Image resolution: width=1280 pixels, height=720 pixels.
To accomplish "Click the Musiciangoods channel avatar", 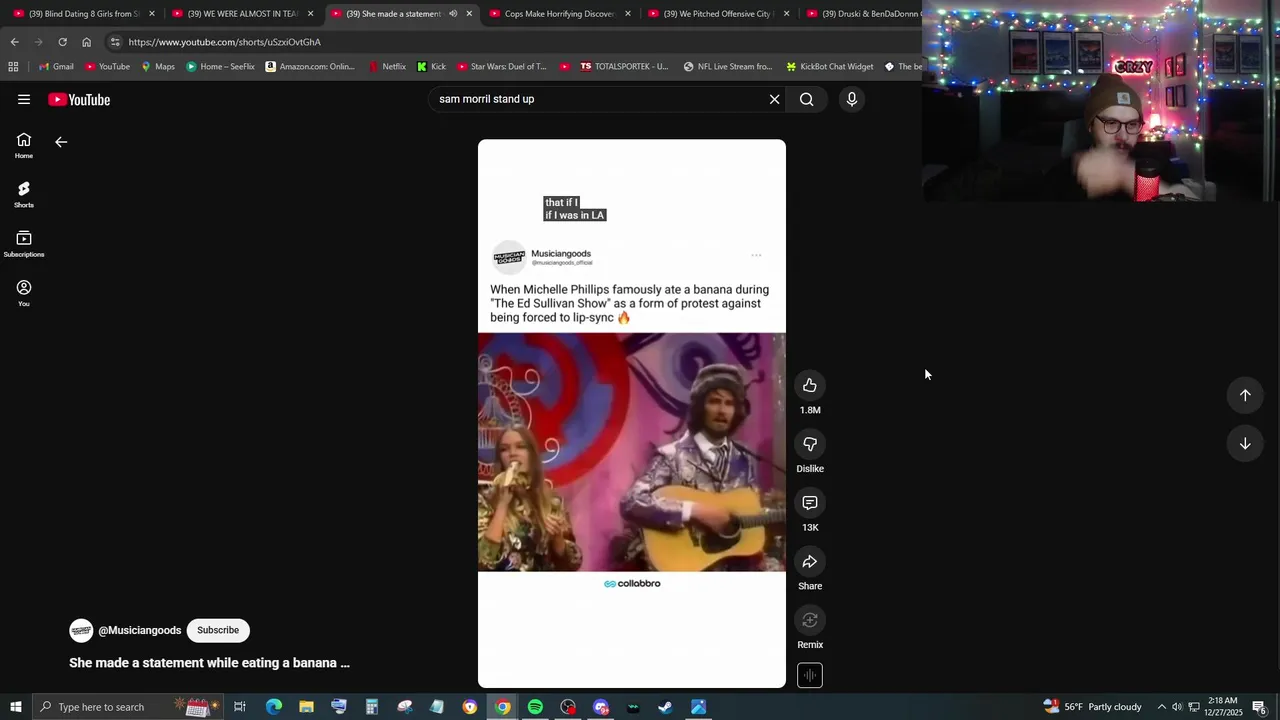I will (x=81, y=630).
